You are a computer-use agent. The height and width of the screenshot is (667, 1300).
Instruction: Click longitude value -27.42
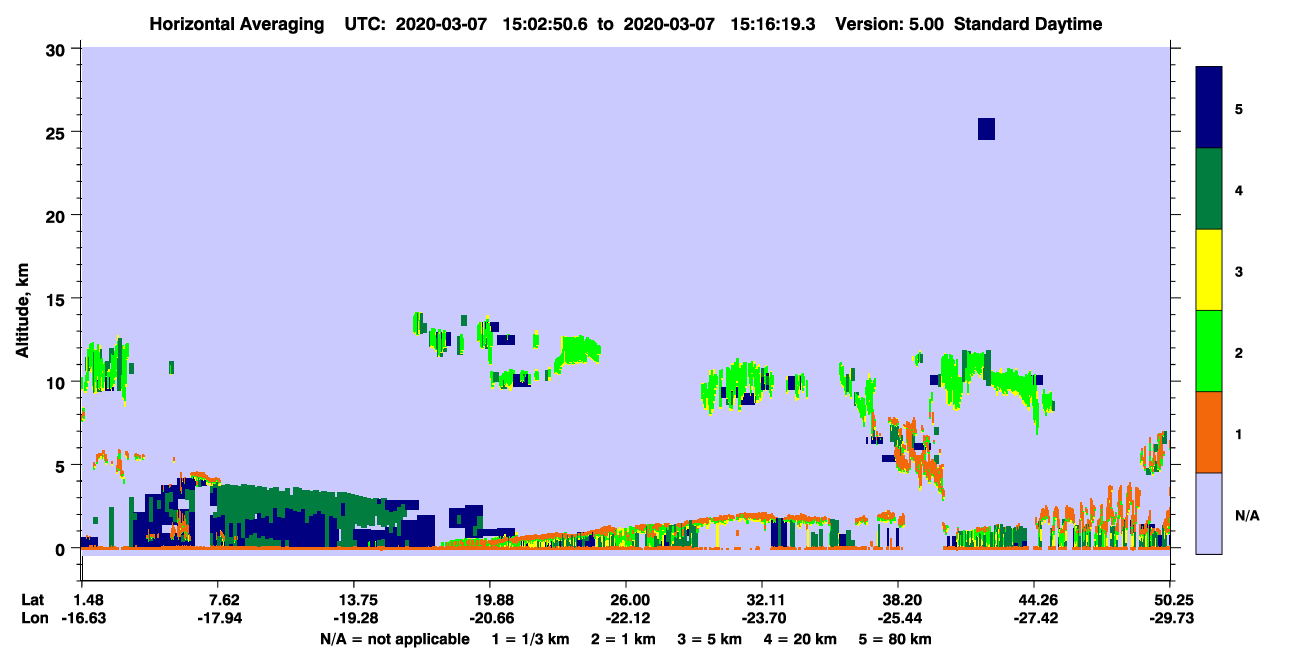tap(1034, 618)
